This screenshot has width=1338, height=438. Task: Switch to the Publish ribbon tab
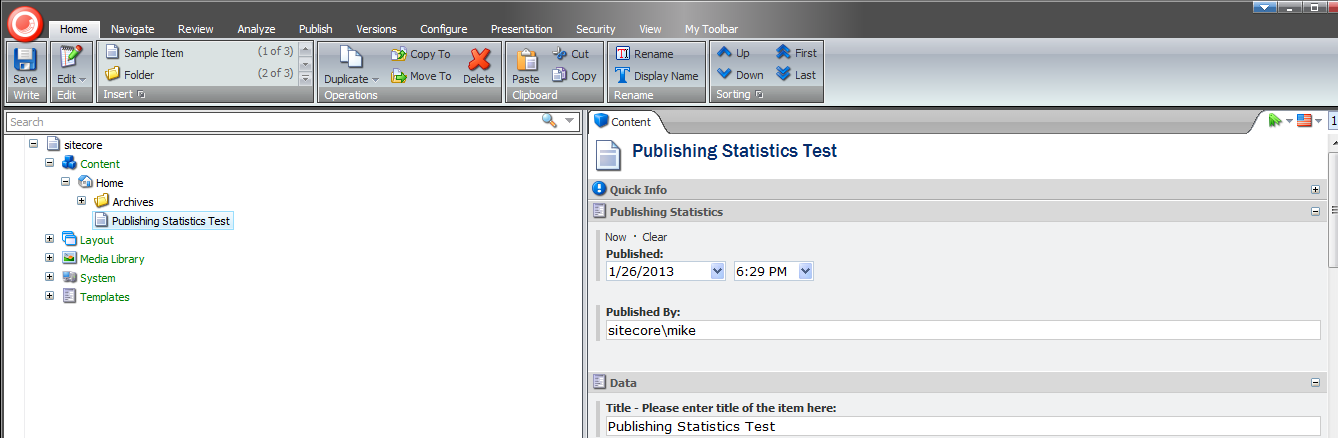coord(315,29)
